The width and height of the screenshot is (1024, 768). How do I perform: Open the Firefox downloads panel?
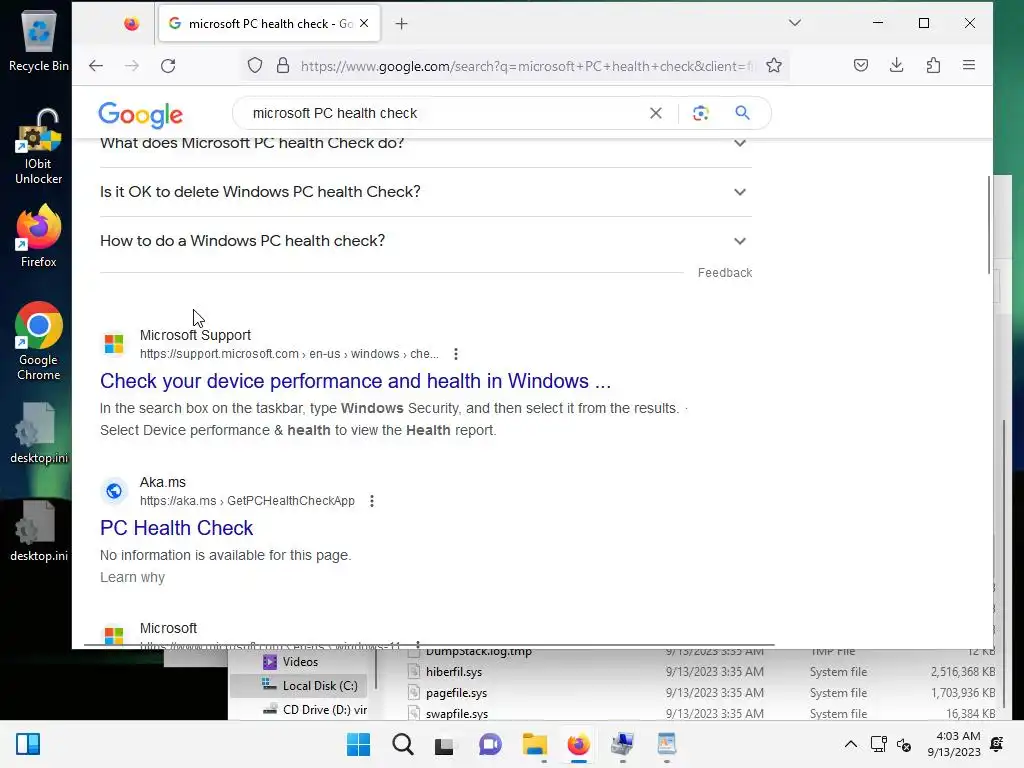897,65
